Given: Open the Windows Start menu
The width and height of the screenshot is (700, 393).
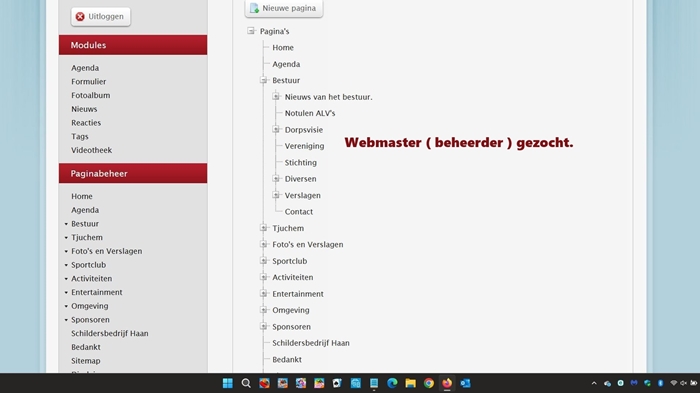Looking at the screenshot, I should pos(228,383).
